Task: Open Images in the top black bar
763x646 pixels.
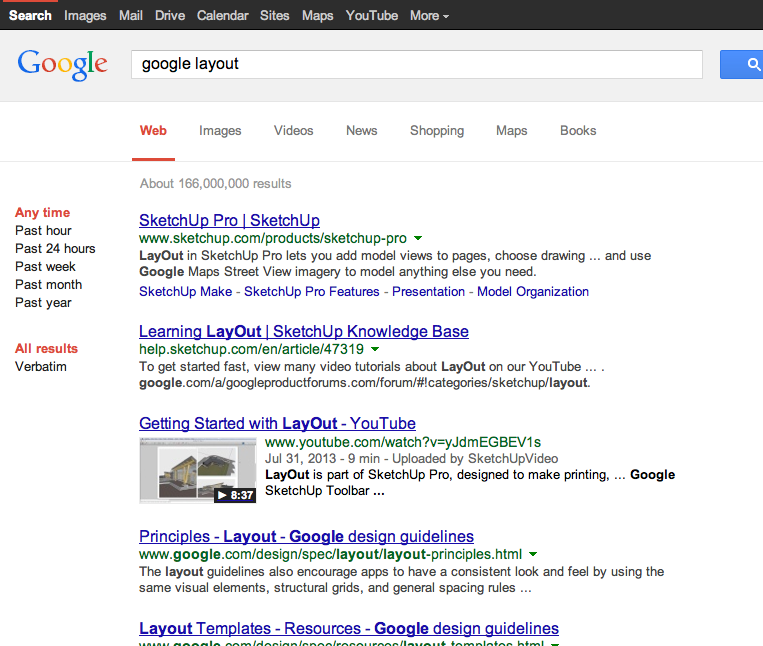Action: pyautogui.click(x=85, y=16)
